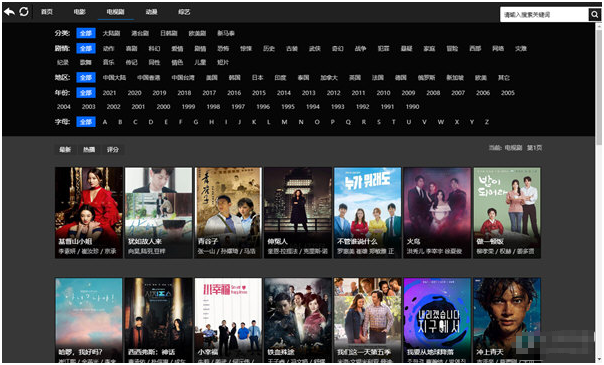
Task: Filter by year 1990
Action: [x=412, y=107]
